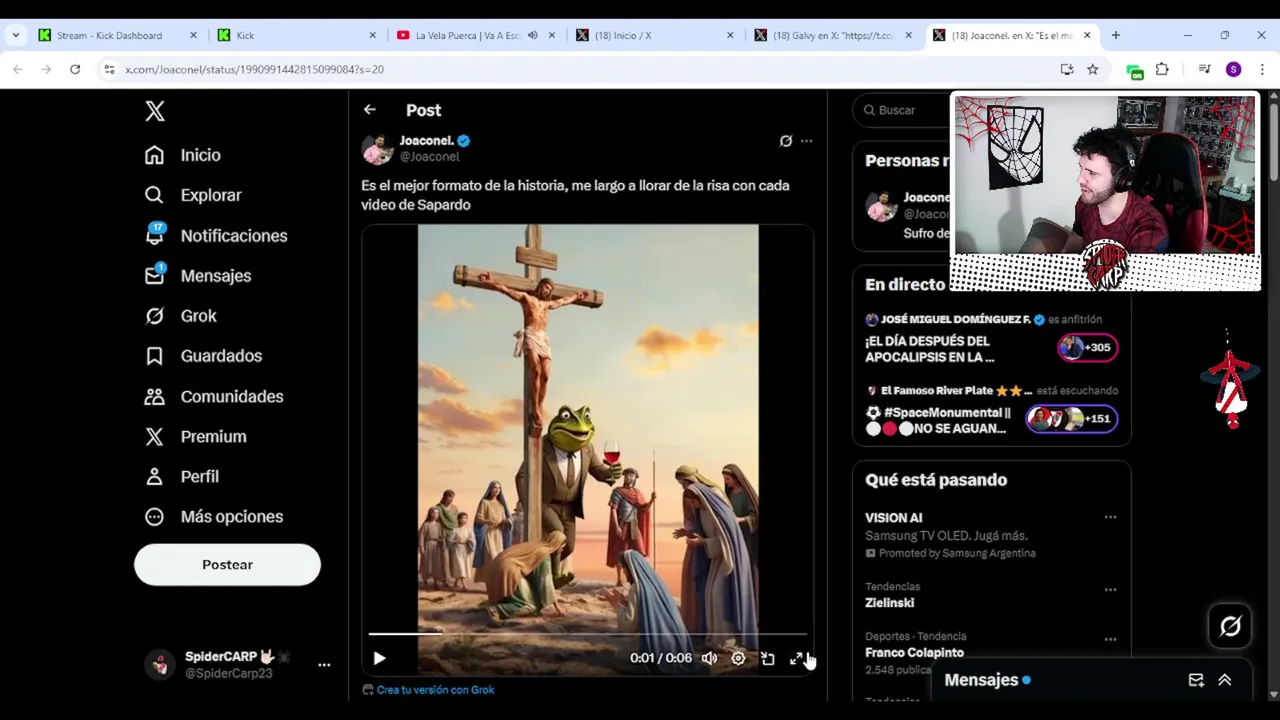Open Perfil person icon

coord(154,476)
